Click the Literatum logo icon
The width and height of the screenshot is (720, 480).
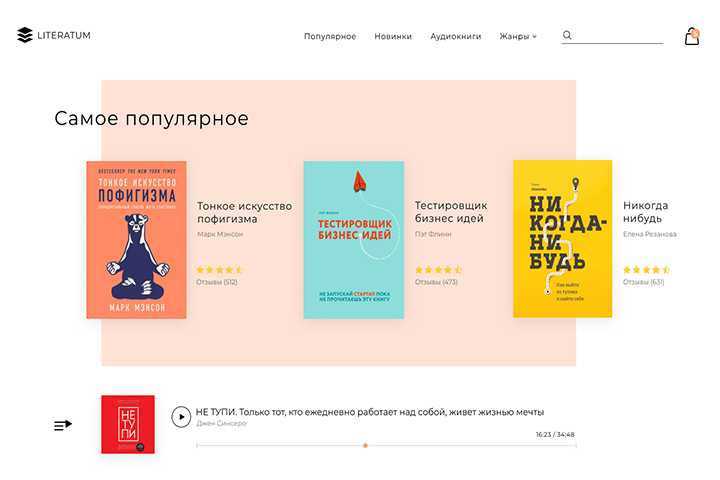pos(25,35)
